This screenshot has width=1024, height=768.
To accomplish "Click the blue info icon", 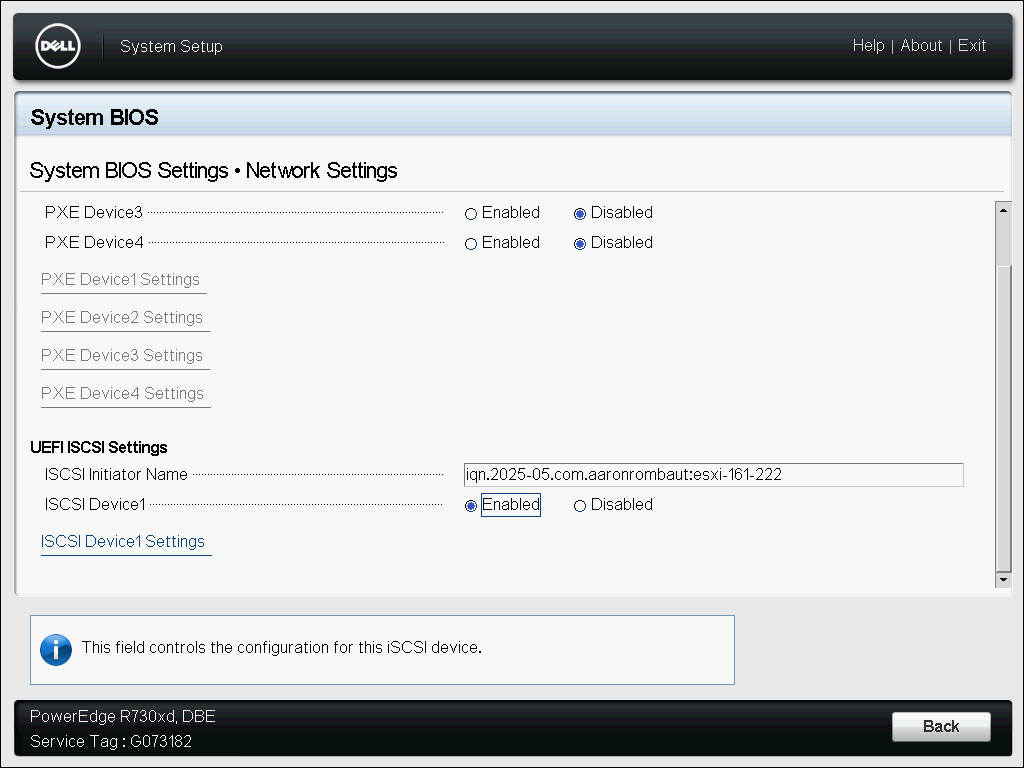I will [x=56, y=649].
